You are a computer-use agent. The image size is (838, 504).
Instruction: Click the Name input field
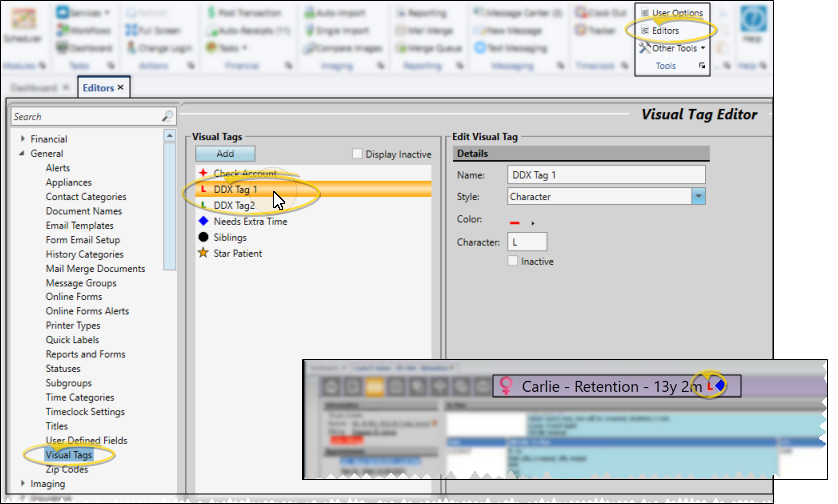coord(605,175)
